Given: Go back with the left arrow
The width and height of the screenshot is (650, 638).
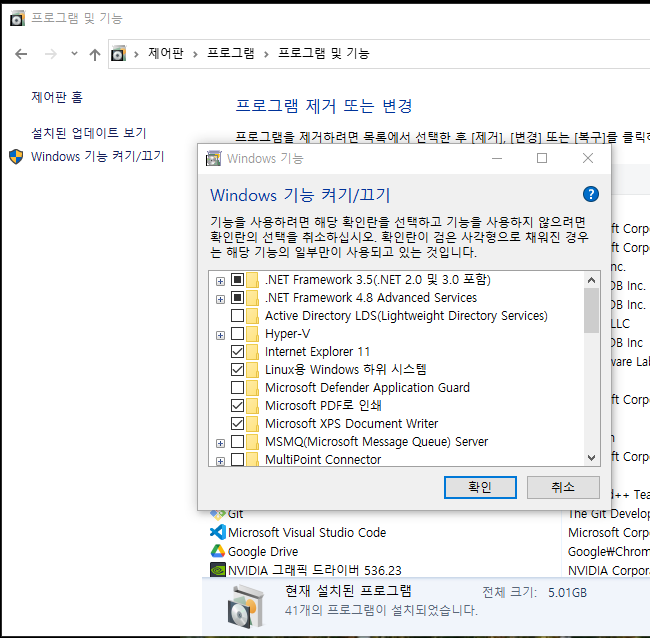Looking at the screenshot, I should click(21, 54).
